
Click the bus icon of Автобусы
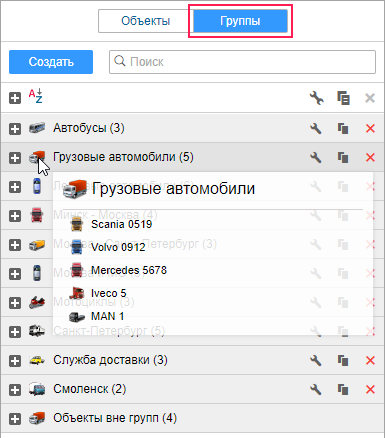pos(37,128)
